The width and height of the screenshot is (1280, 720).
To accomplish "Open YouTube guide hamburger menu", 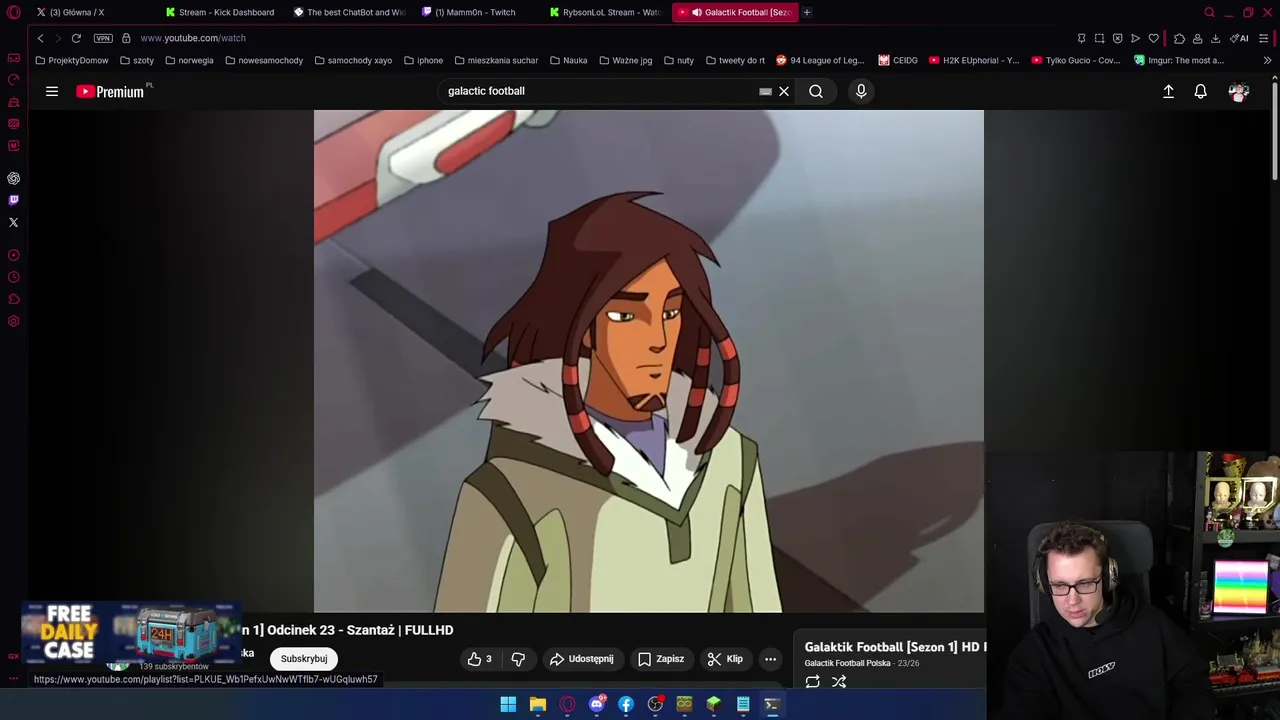I will click(52, 91).
